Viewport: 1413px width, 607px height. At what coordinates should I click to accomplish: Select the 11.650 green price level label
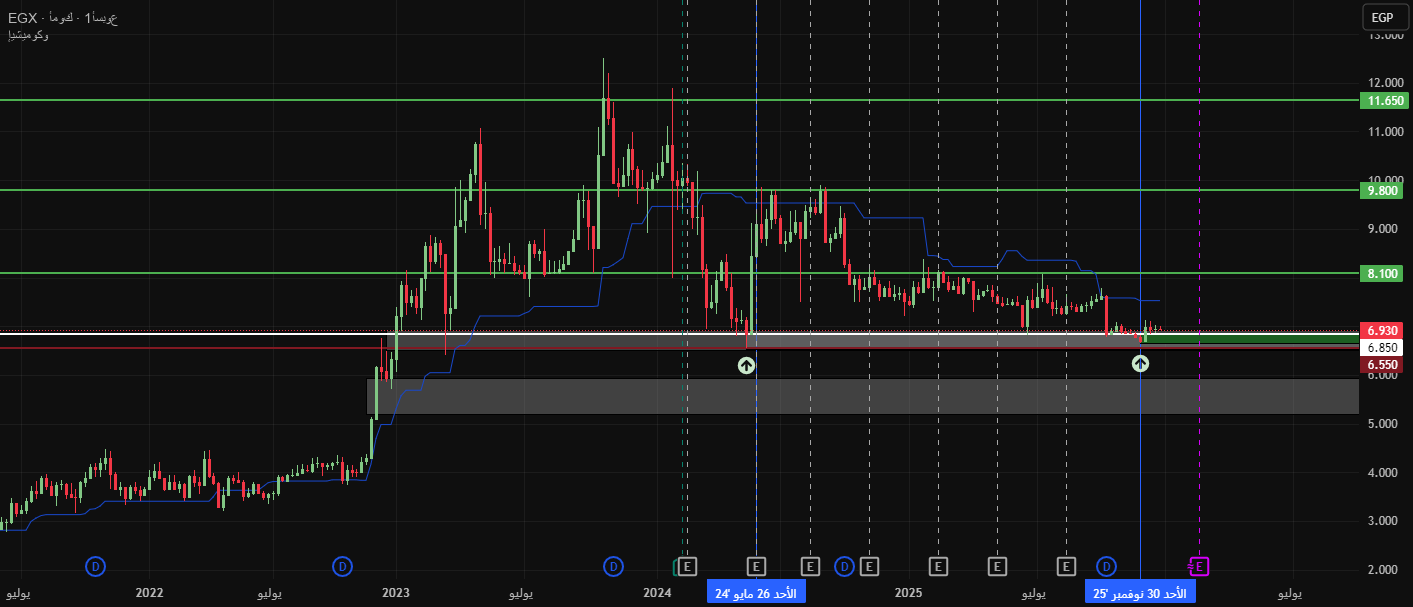(1385, 101)
